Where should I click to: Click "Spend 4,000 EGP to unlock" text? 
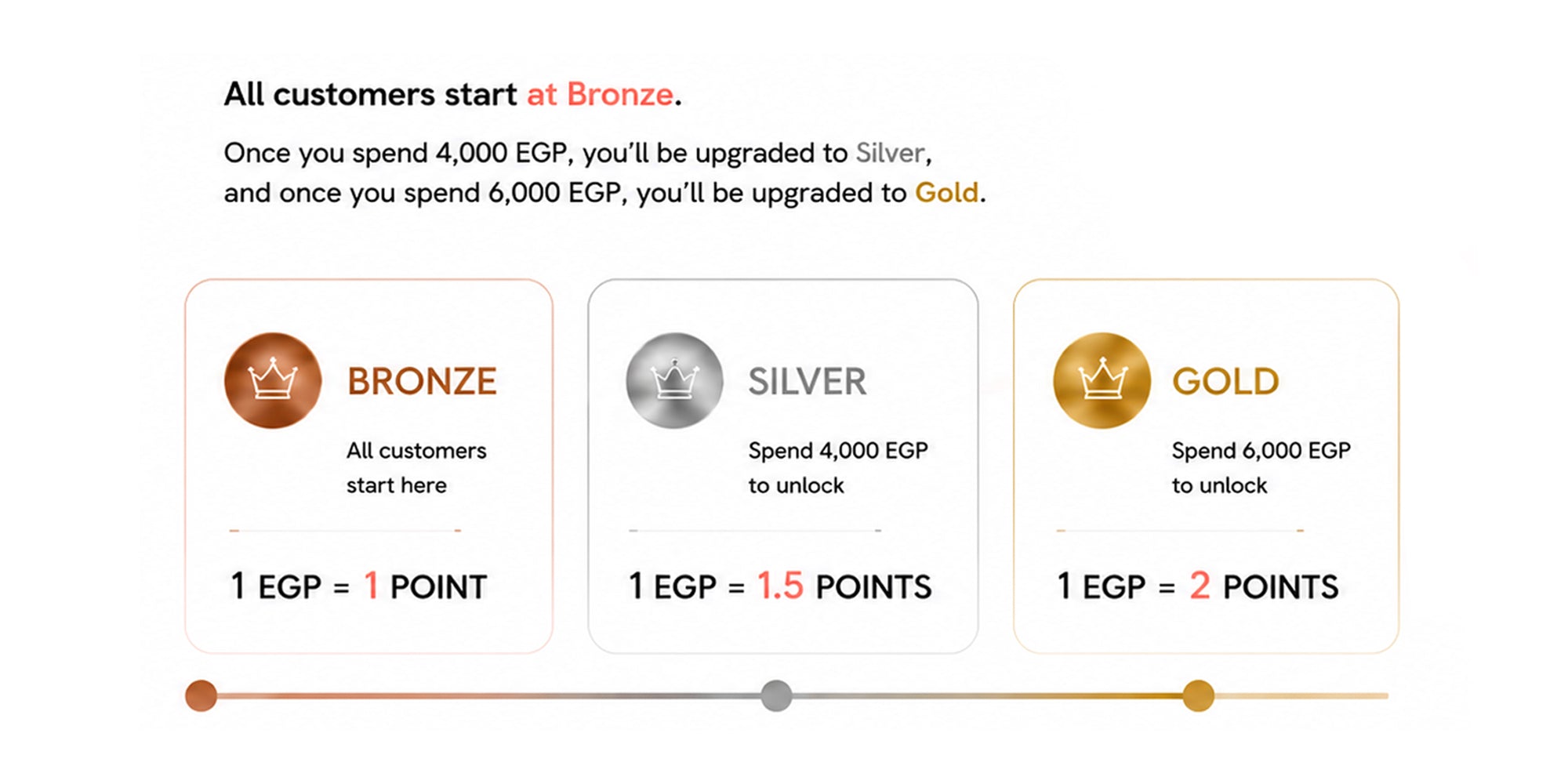[x=838, y=468]
